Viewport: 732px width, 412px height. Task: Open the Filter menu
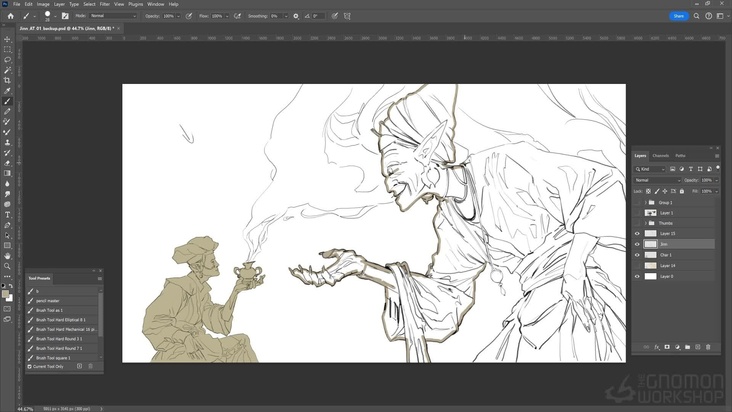tap(105, 4)
